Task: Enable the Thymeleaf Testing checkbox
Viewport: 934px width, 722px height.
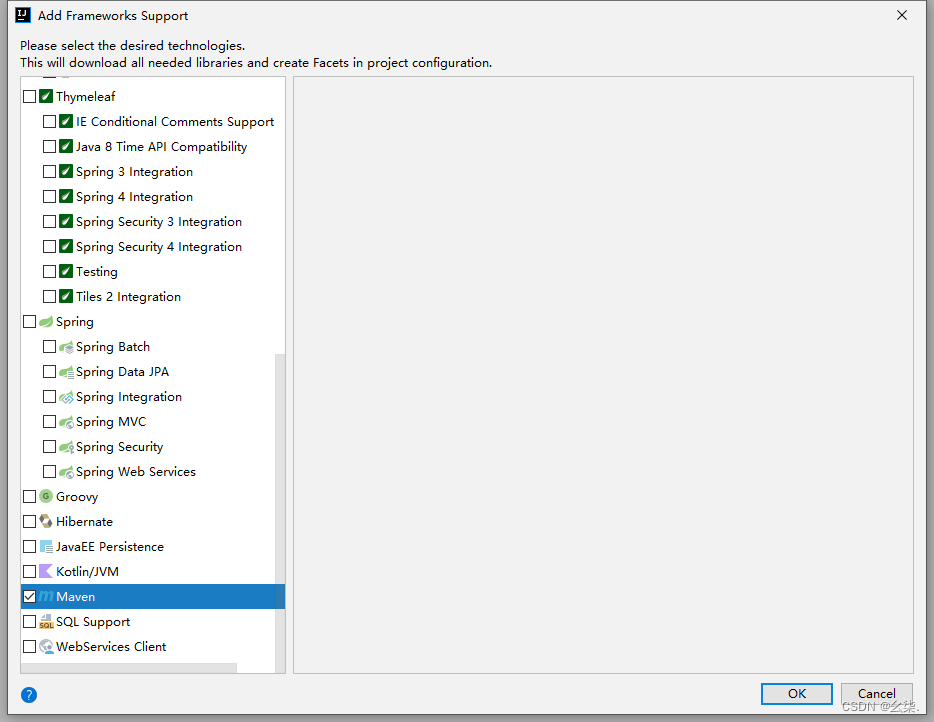Action: [x=49, y=272]
